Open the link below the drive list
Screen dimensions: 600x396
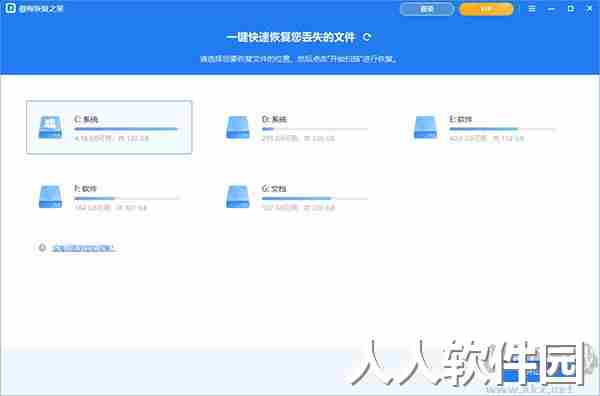click(x=83, y=248)
